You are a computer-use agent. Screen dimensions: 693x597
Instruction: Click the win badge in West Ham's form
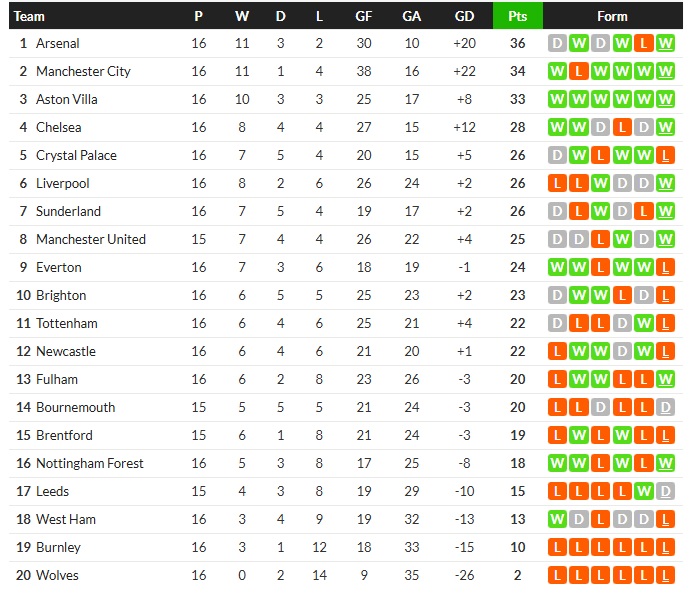coord(557,519)
